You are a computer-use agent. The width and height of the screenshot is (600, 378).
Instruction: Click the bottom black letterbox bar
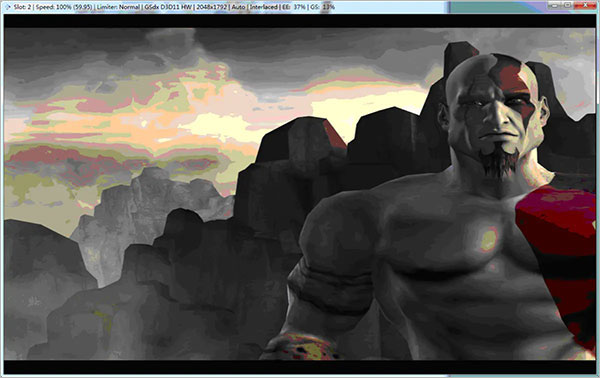pos(300,367)
